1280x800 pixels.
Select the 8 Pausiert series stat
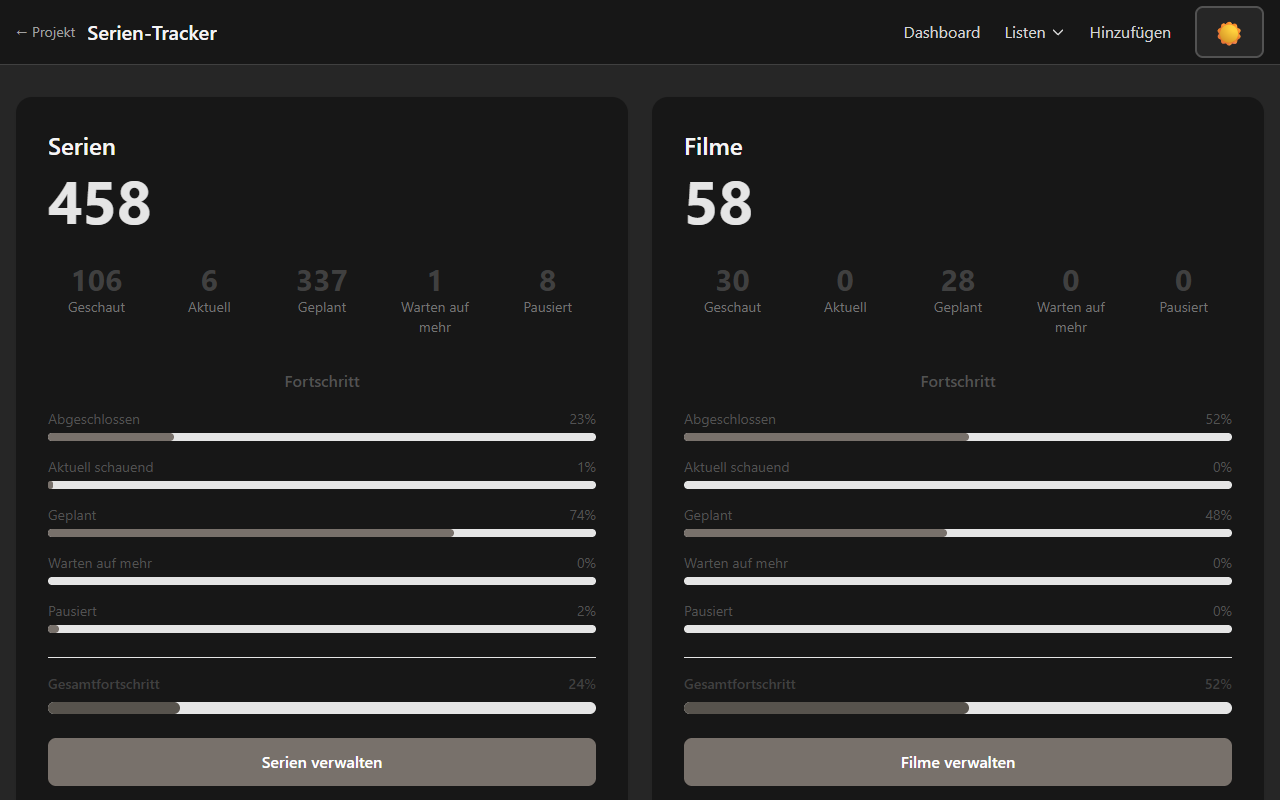coord(548,291)
